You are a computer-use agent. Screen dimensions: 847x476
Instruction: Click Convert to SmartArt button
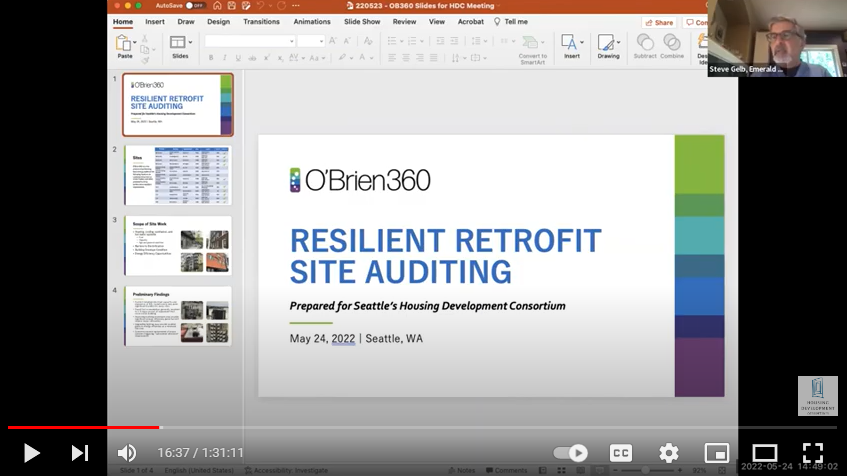(x=533, y=49)
